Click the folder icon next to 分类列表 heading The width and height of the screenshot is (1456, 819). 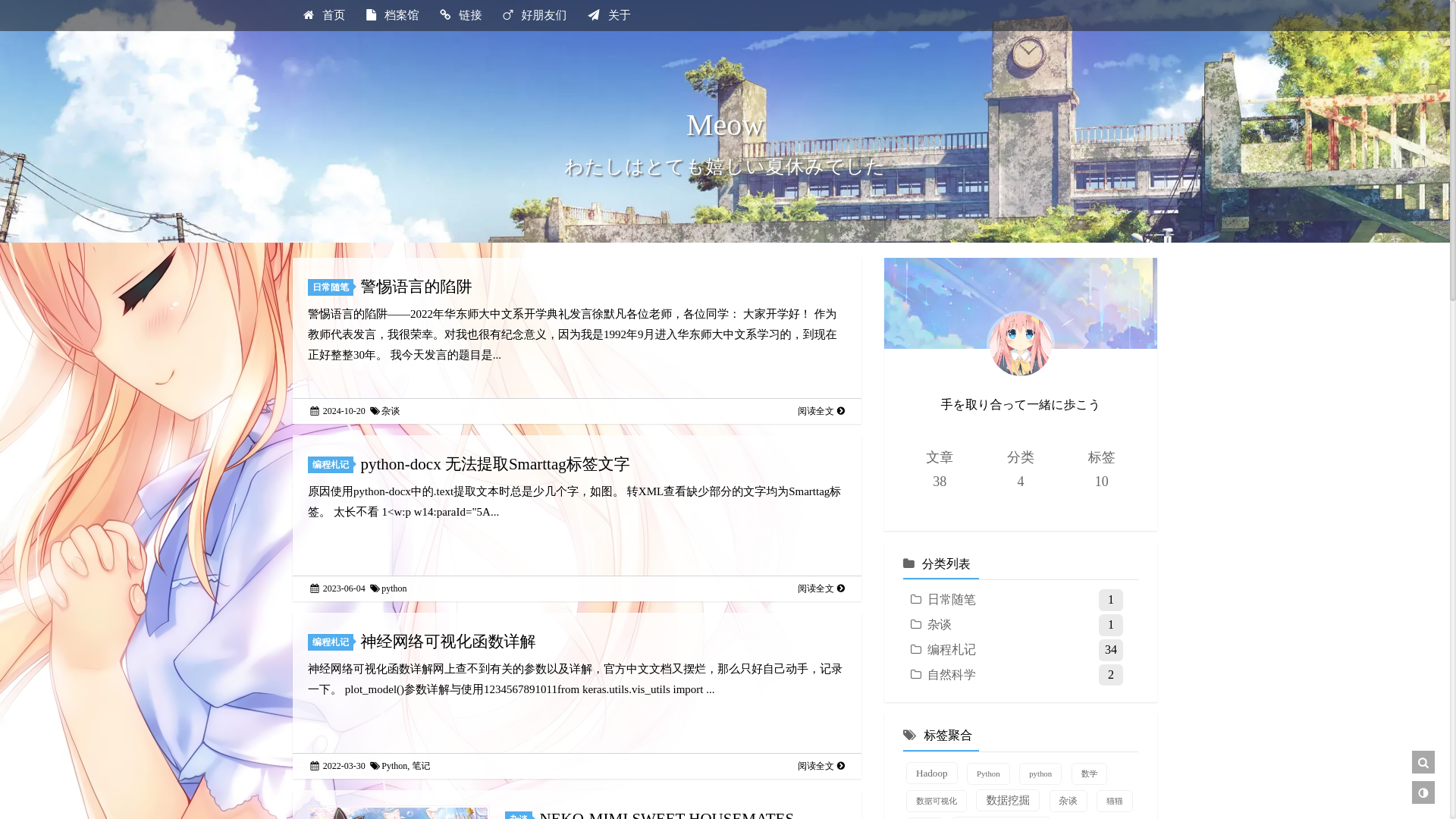pos(908,563)
